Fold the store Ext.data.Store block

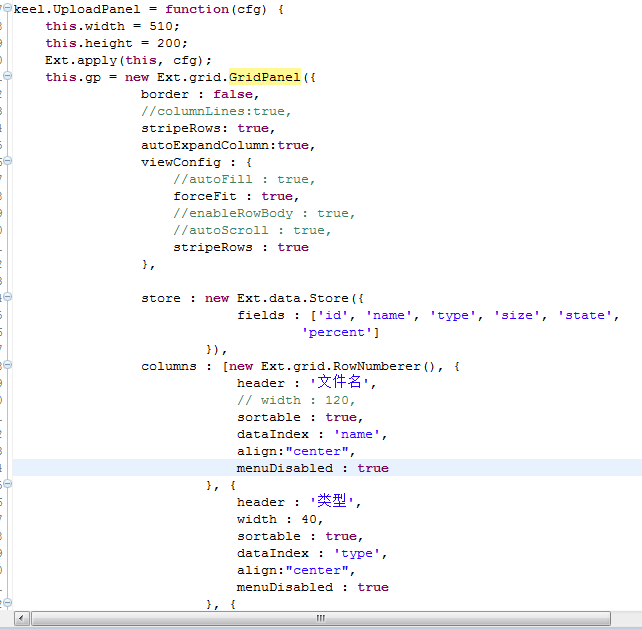click(x=6, y=298)
